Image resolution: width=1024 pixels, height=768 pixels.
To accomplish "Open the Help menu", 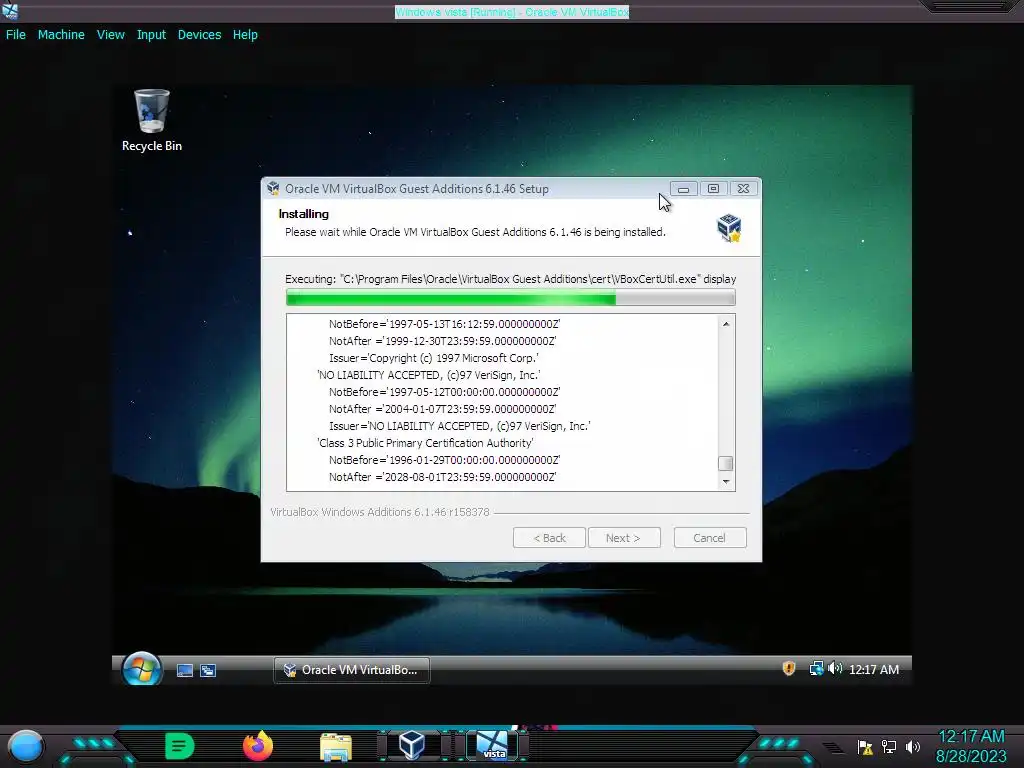I will pyautogui.click(x=245, y=35).
